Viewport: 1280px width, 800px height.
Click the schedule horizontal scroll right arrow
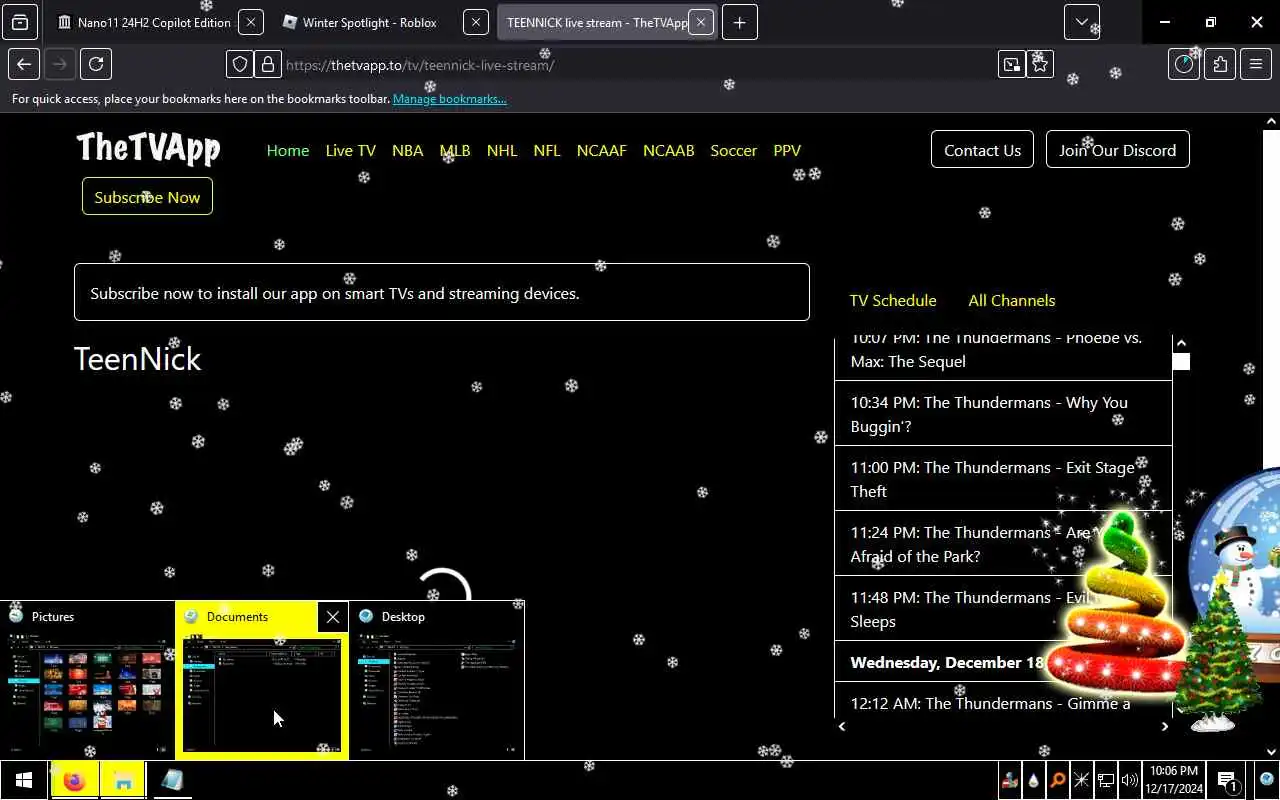coord(1164,727)
